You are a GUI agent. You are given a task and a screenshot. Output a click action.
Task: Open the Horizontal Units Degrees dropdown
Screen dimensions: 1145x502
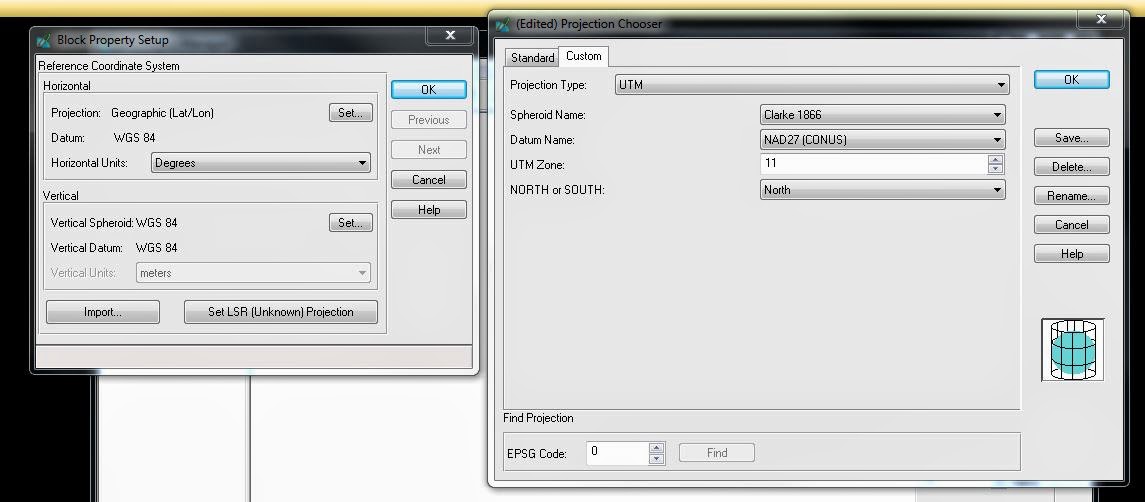point(261,163)
